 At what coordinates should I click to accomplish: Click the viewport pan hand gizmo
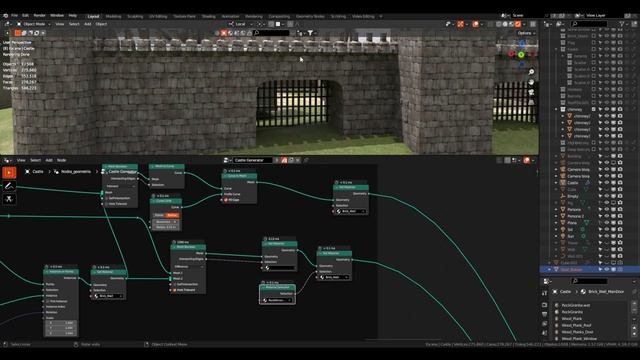tap(531, 82)
